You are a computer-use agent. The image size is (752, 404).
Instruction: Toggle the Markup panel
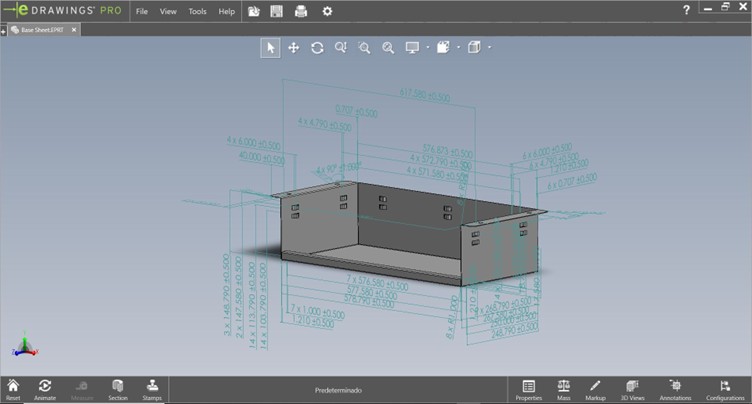[595, 388]
